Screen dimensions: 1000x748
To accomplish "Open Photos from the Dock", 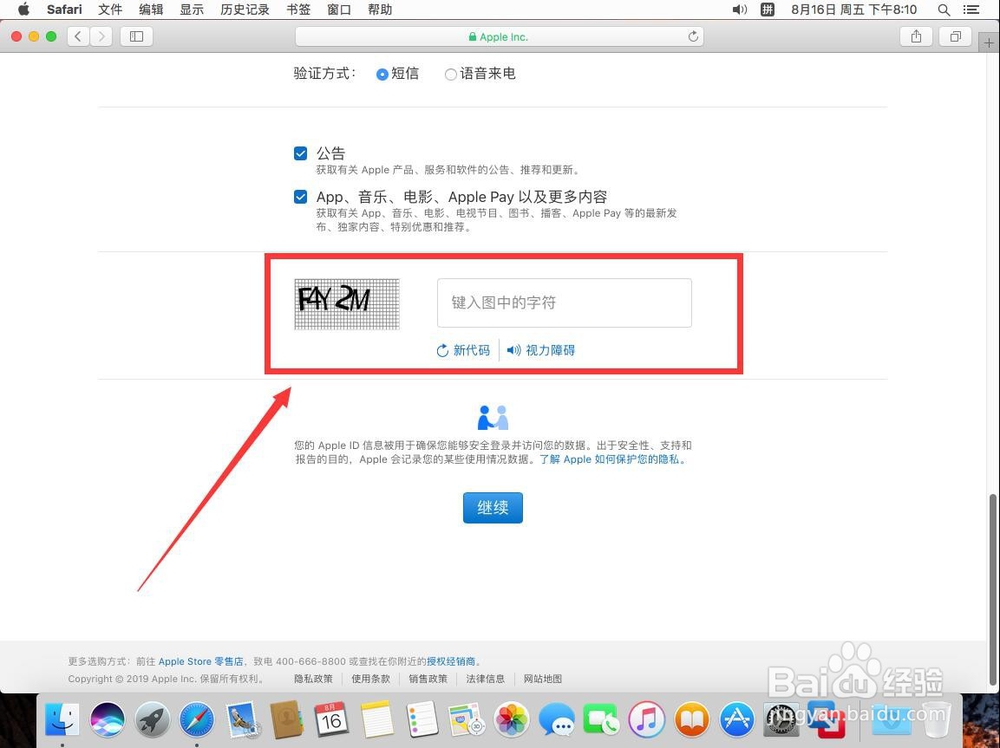I will [x=511, y=720].
